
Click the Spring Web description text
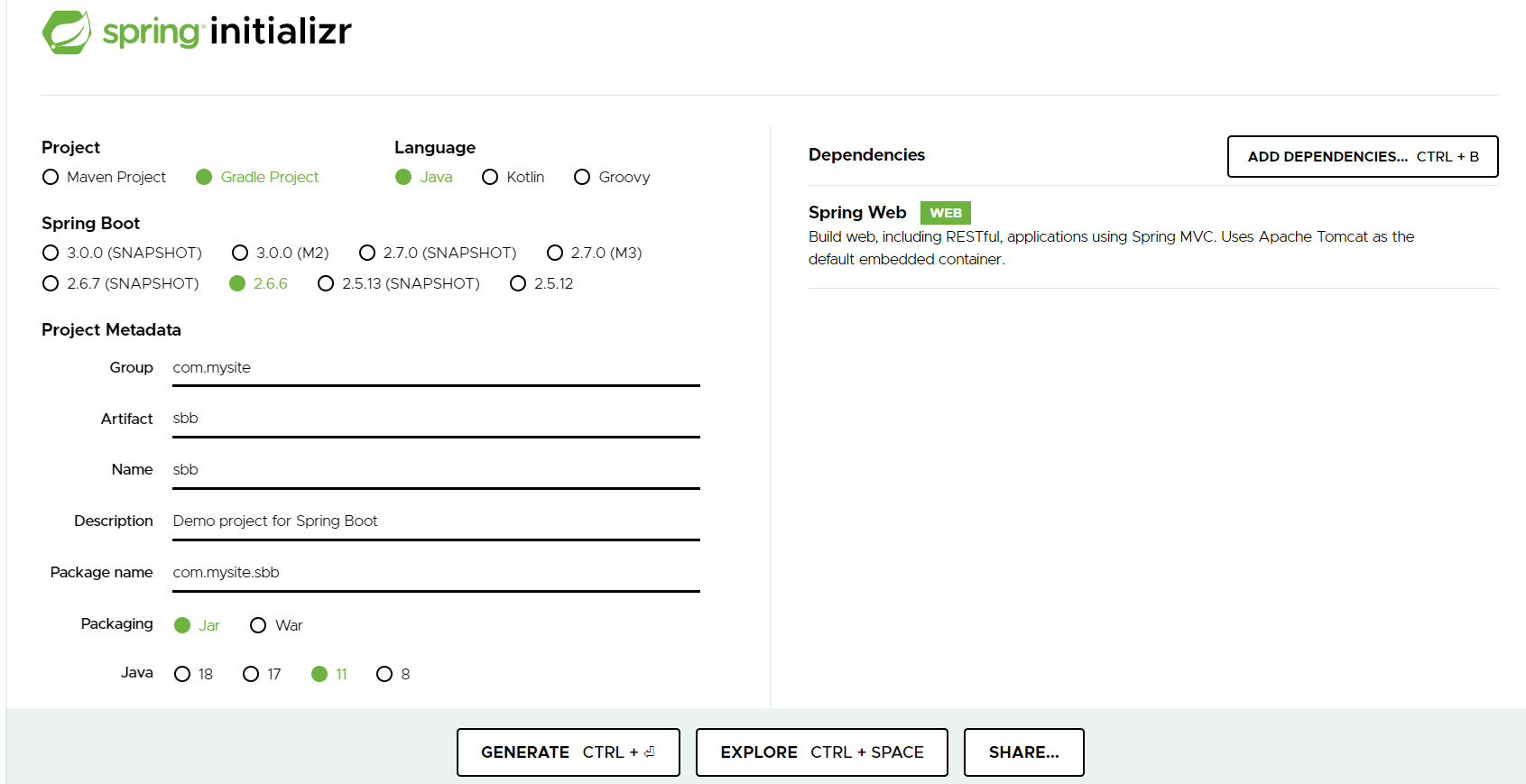coord(1111,248)
